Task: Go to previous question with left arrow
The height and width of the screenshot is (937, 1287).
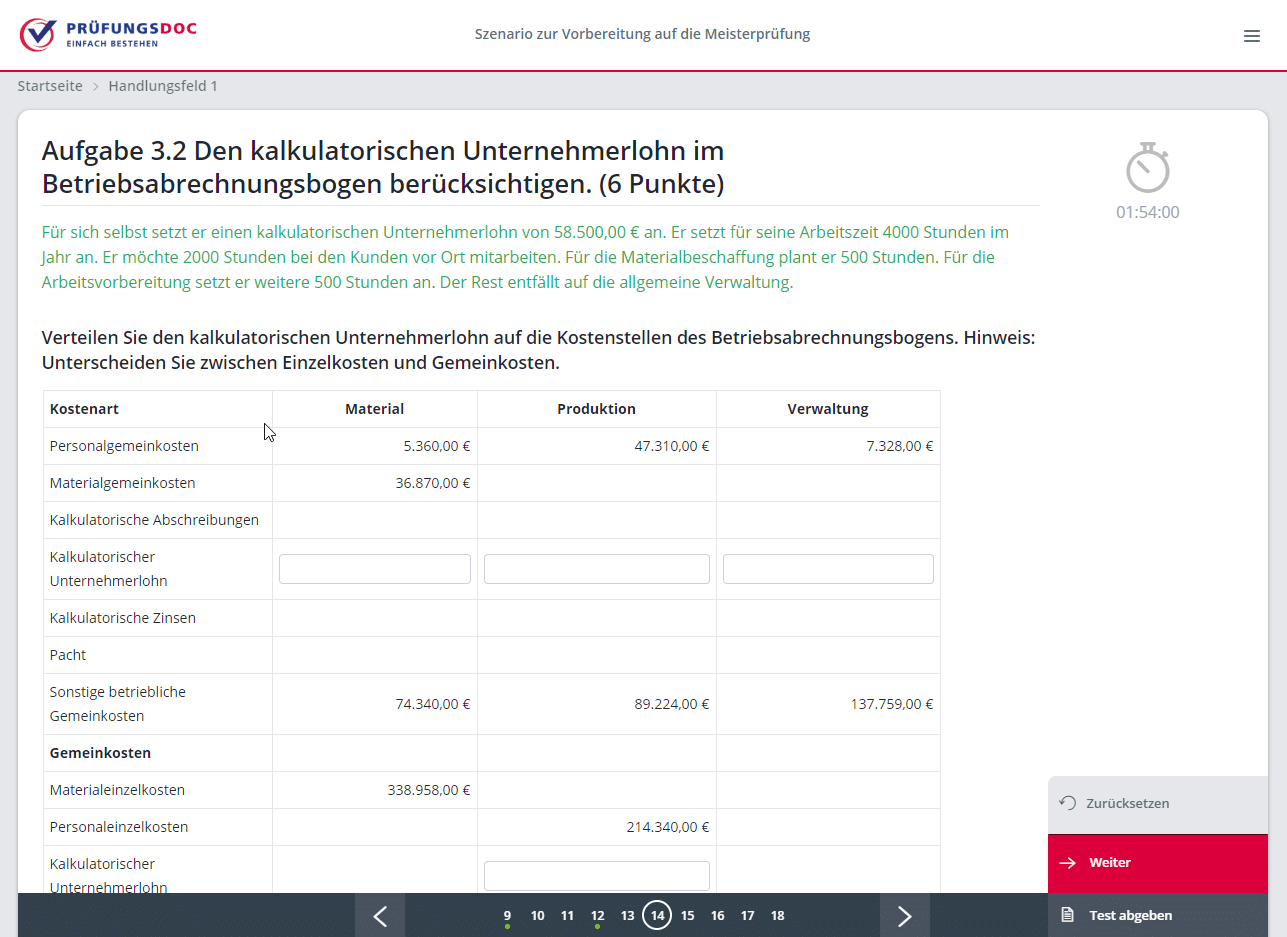Action: [x=380, y=915]
